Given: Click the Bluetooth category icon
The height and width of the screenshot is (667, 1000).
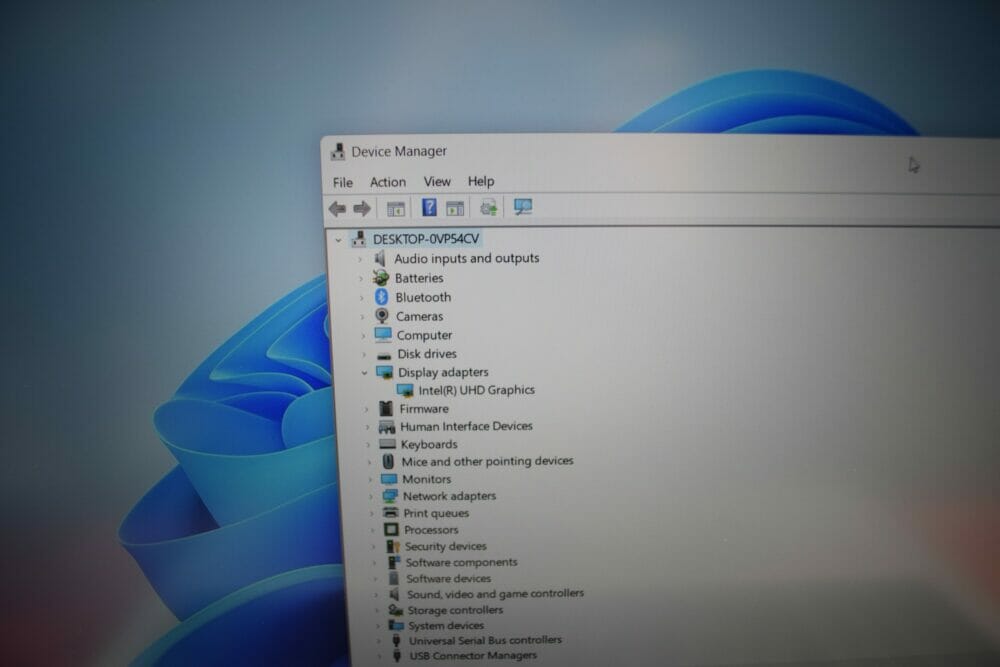Looking at the screenshot, I should (381, 297).
